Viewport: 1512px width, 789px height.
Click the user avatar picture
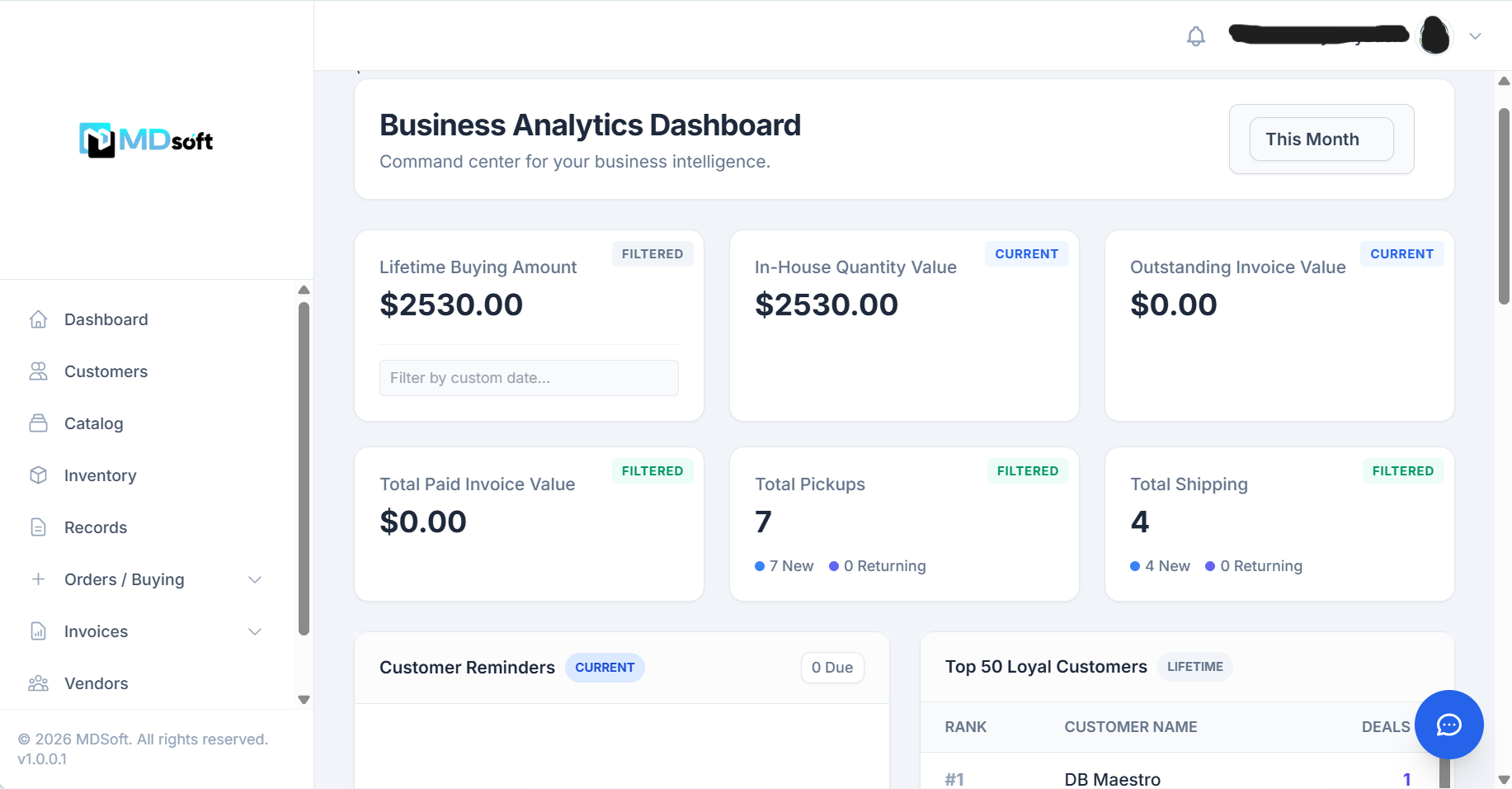tap(1435, 35)
